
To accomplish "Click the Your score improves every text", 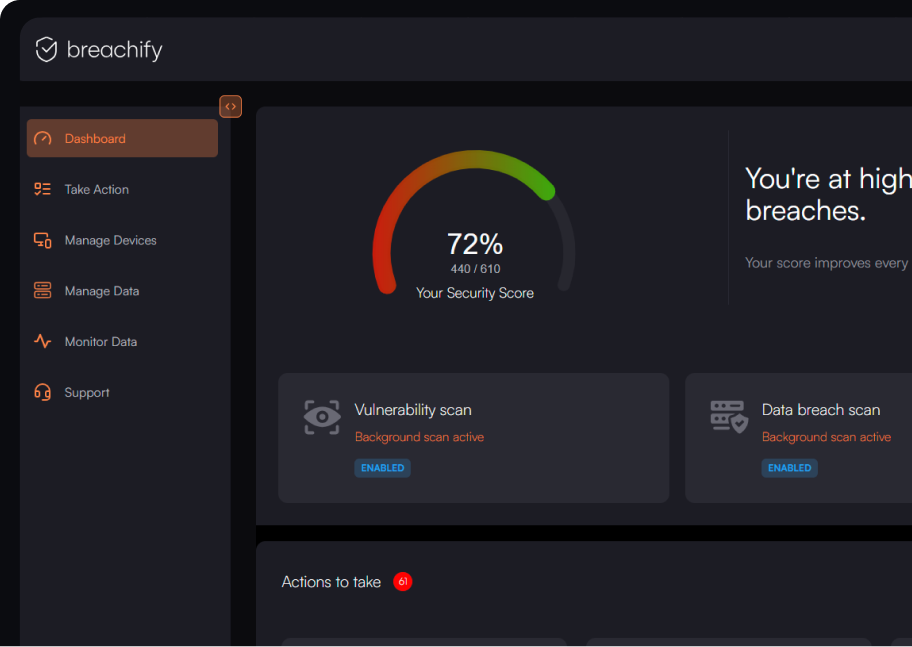I will (828, 263).
